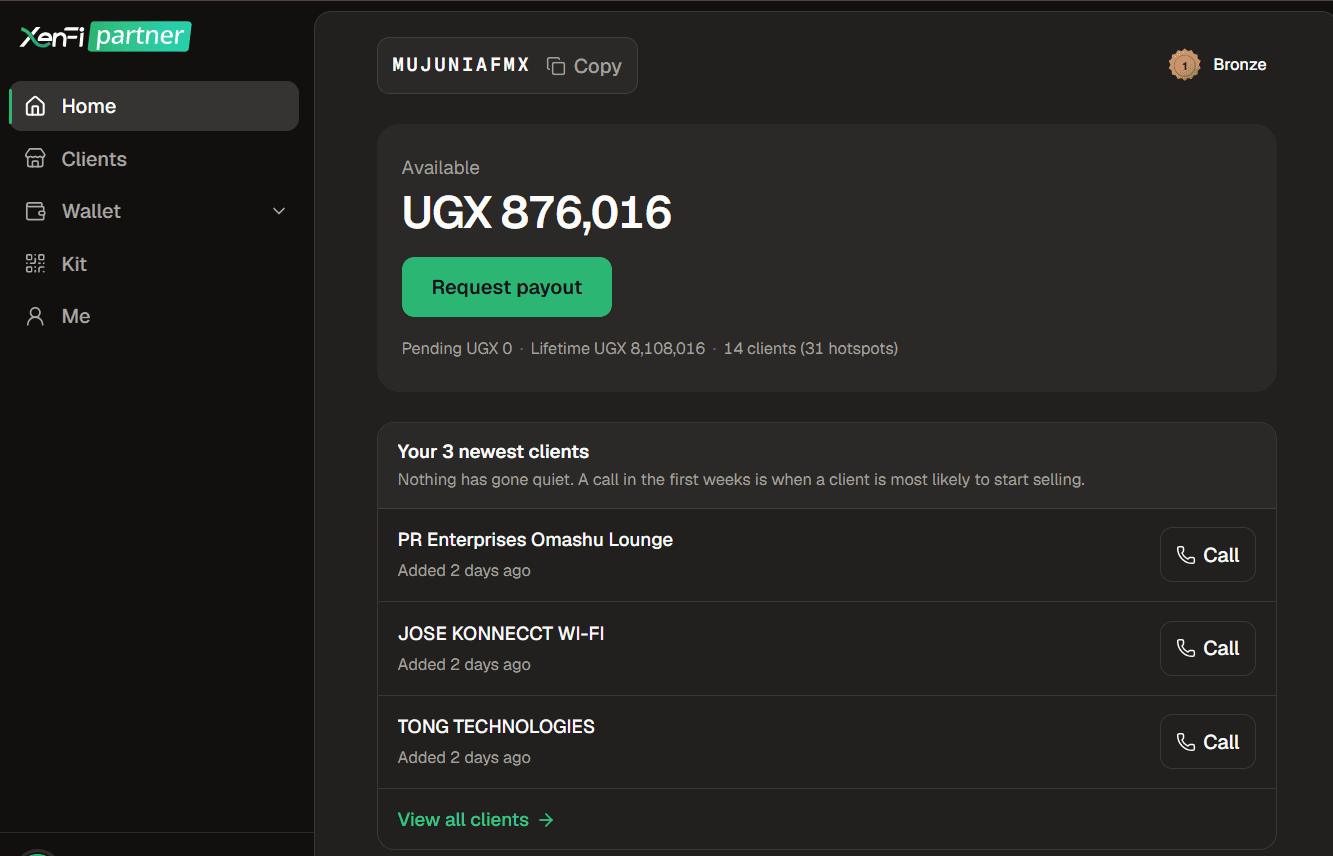This screenshot has width=1333, height=856.
Task: Click the copy icon beside MUJUNIAFMX
Action: 556,66
